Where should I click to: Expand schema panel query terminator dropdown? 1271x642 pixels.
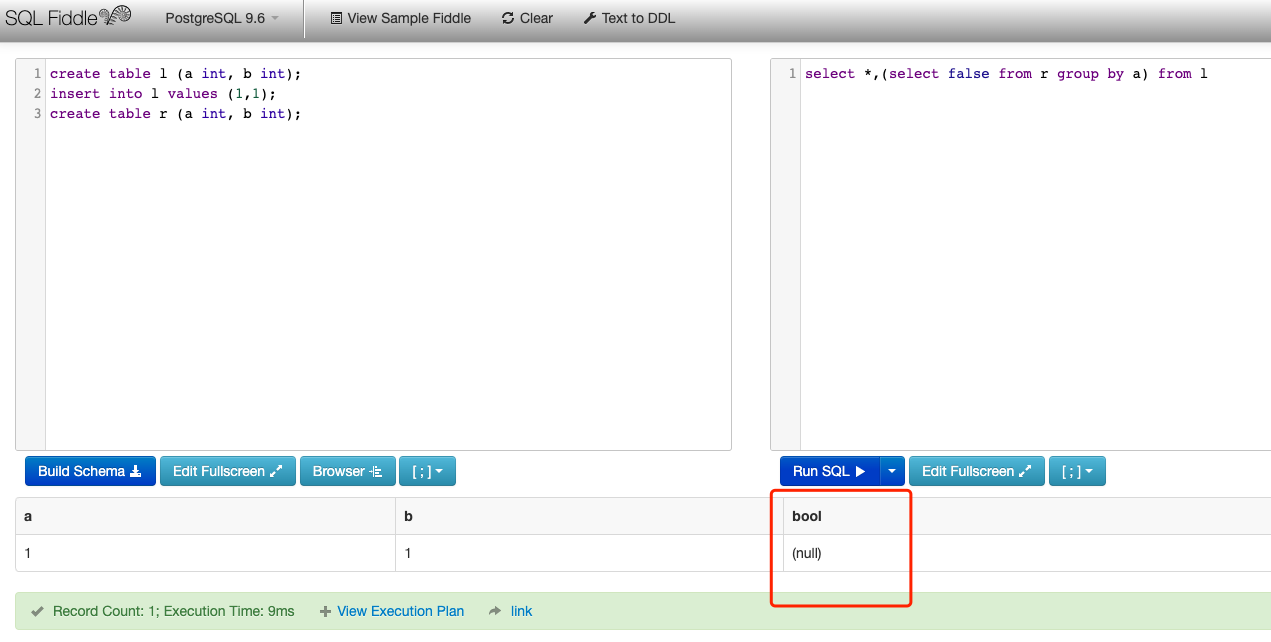tap(427, 471)
